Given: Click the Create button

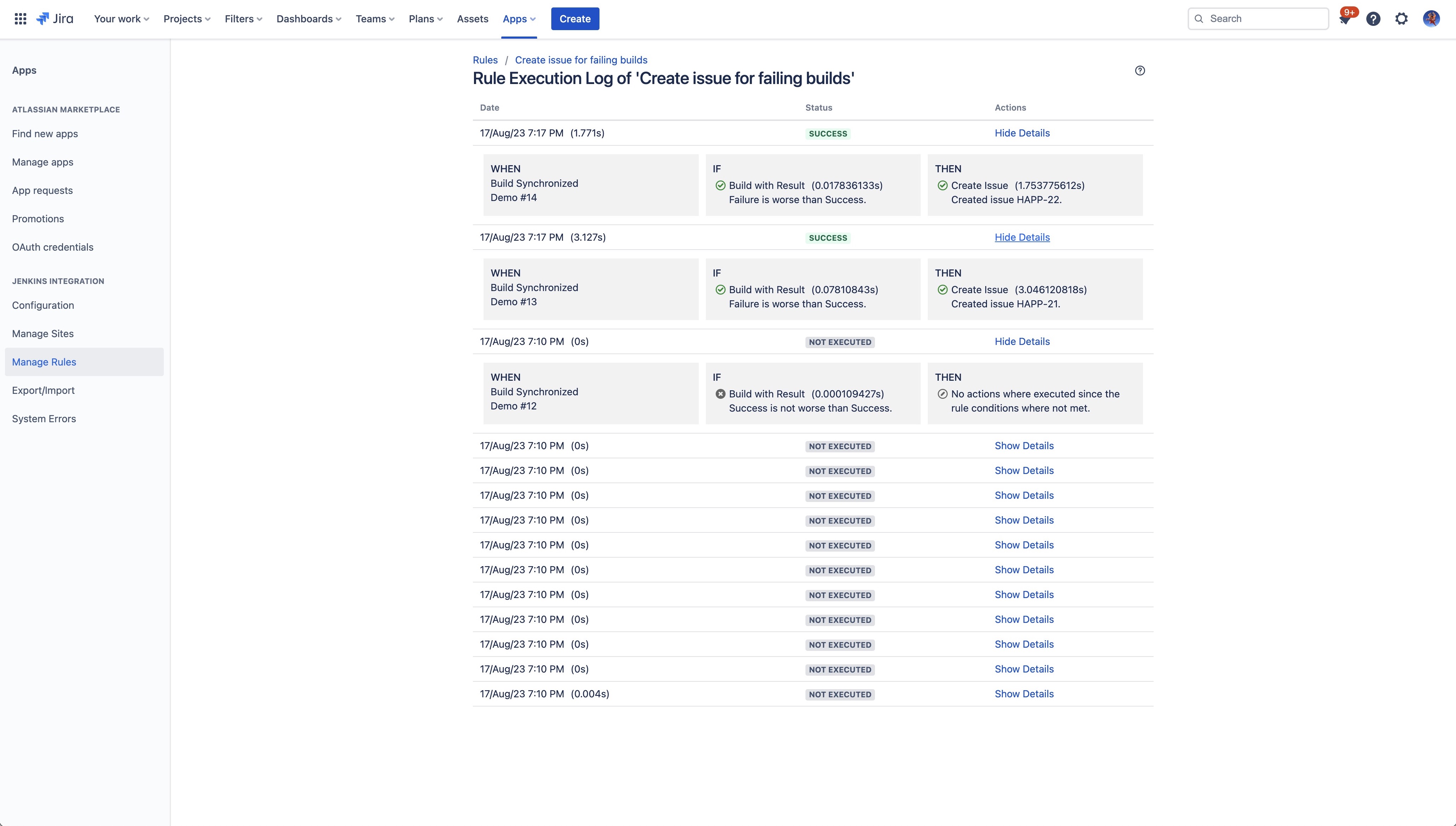Looking at the screenshot, I should coord(575,19).
